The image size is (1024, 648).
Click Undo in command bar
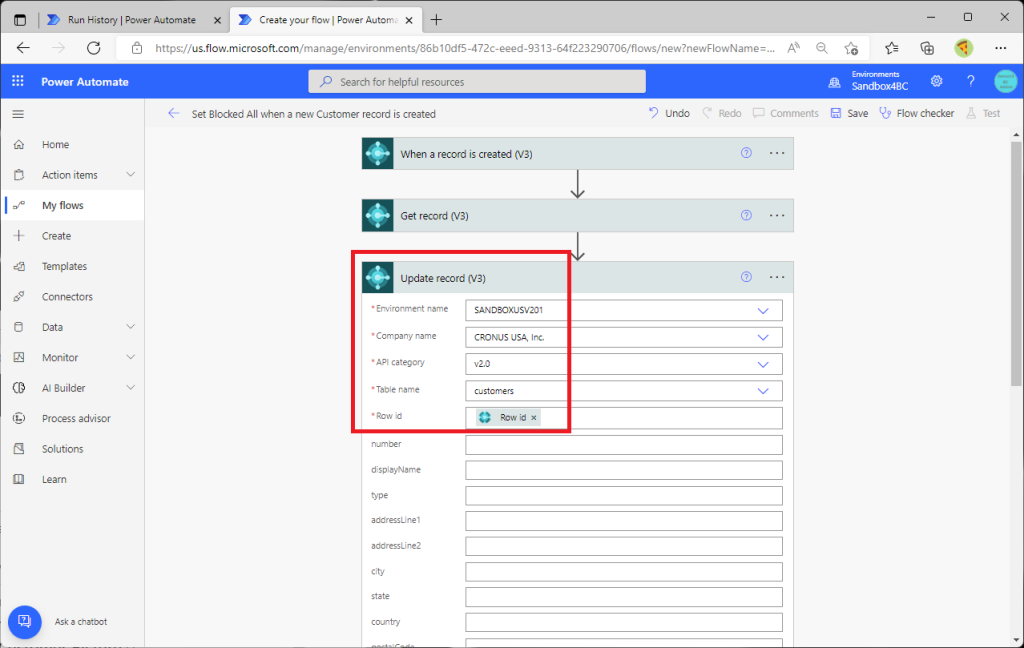click(669, 113)
